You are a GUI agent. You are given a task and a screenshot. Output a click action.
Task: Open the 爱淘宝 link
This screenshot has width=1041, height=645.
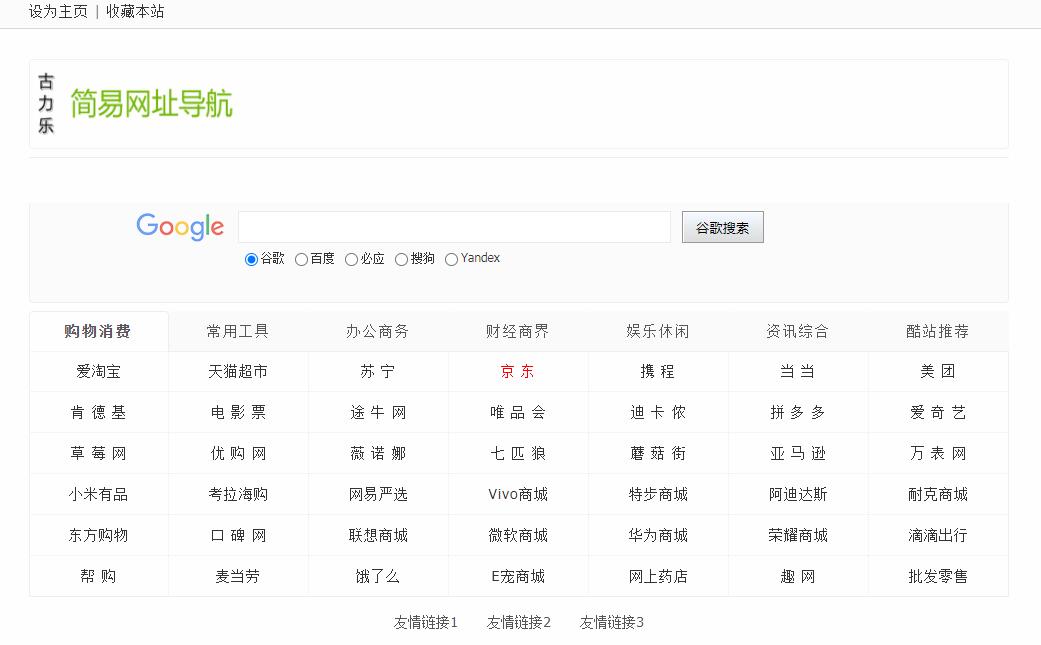(98, 371)
